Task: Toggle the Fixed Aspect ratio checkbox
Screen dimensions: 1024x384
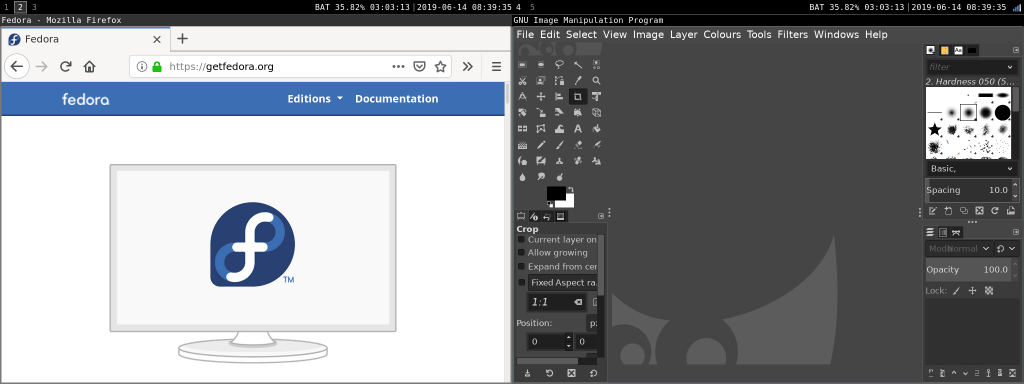Action: pos(521,283)
